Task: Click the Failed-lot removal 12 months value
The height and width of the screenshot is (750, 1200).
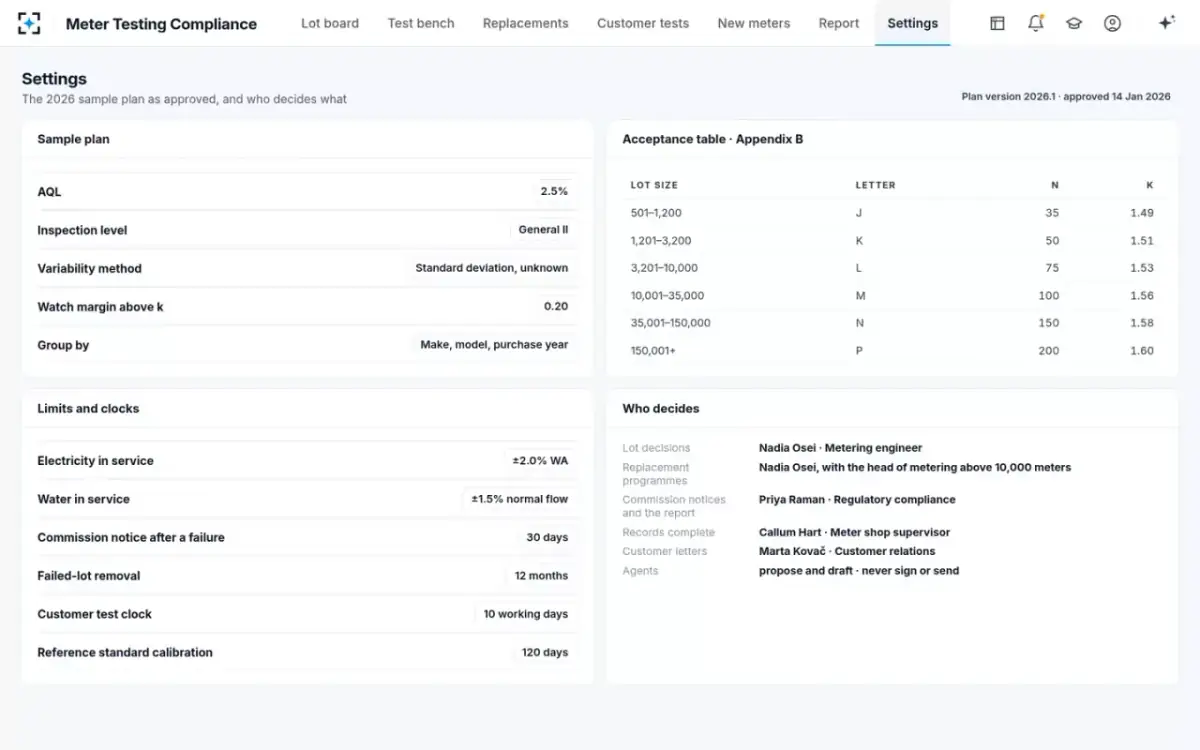Action: (541, 576)
